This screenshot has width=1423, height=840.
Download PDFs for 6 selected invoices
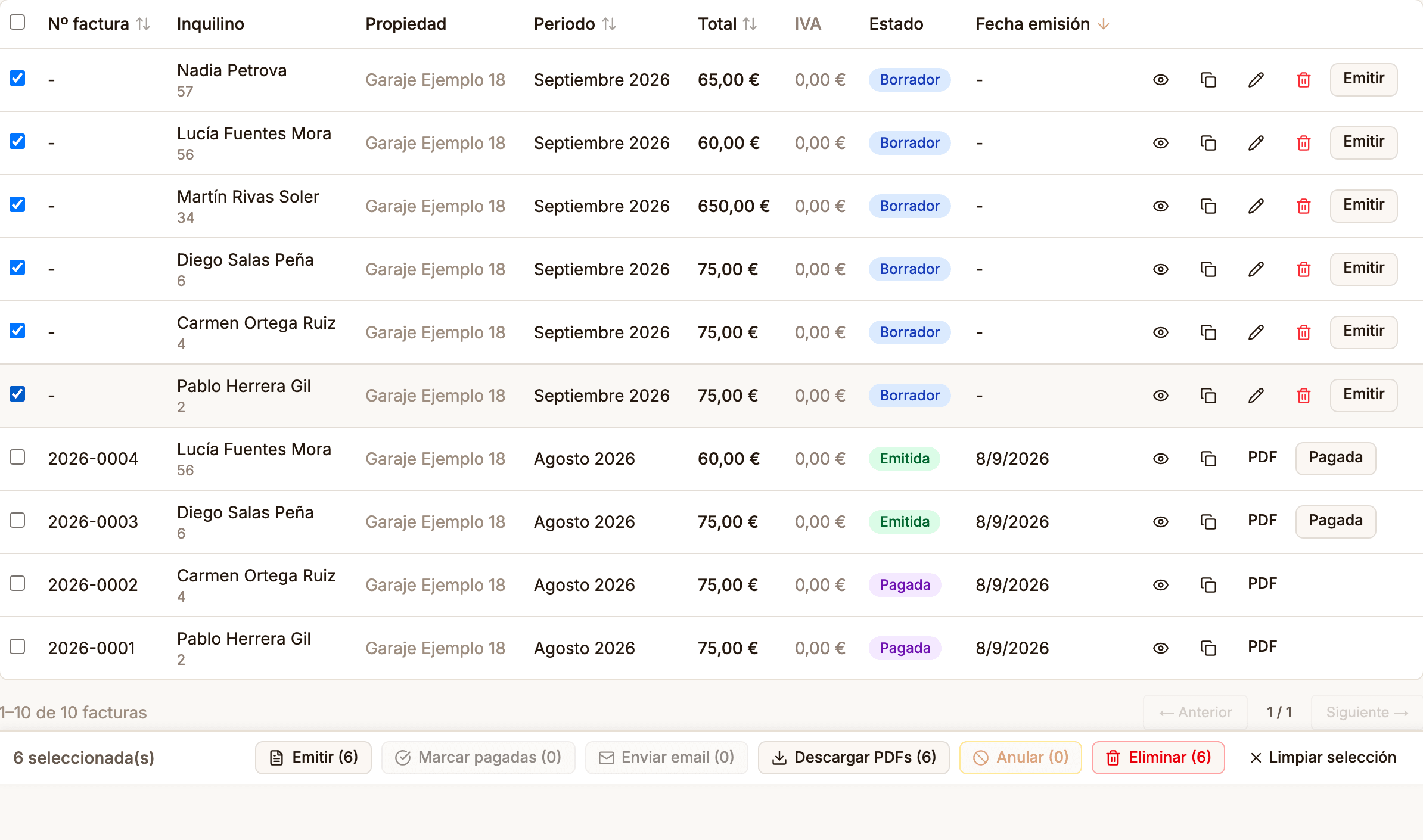click(853, 757)
